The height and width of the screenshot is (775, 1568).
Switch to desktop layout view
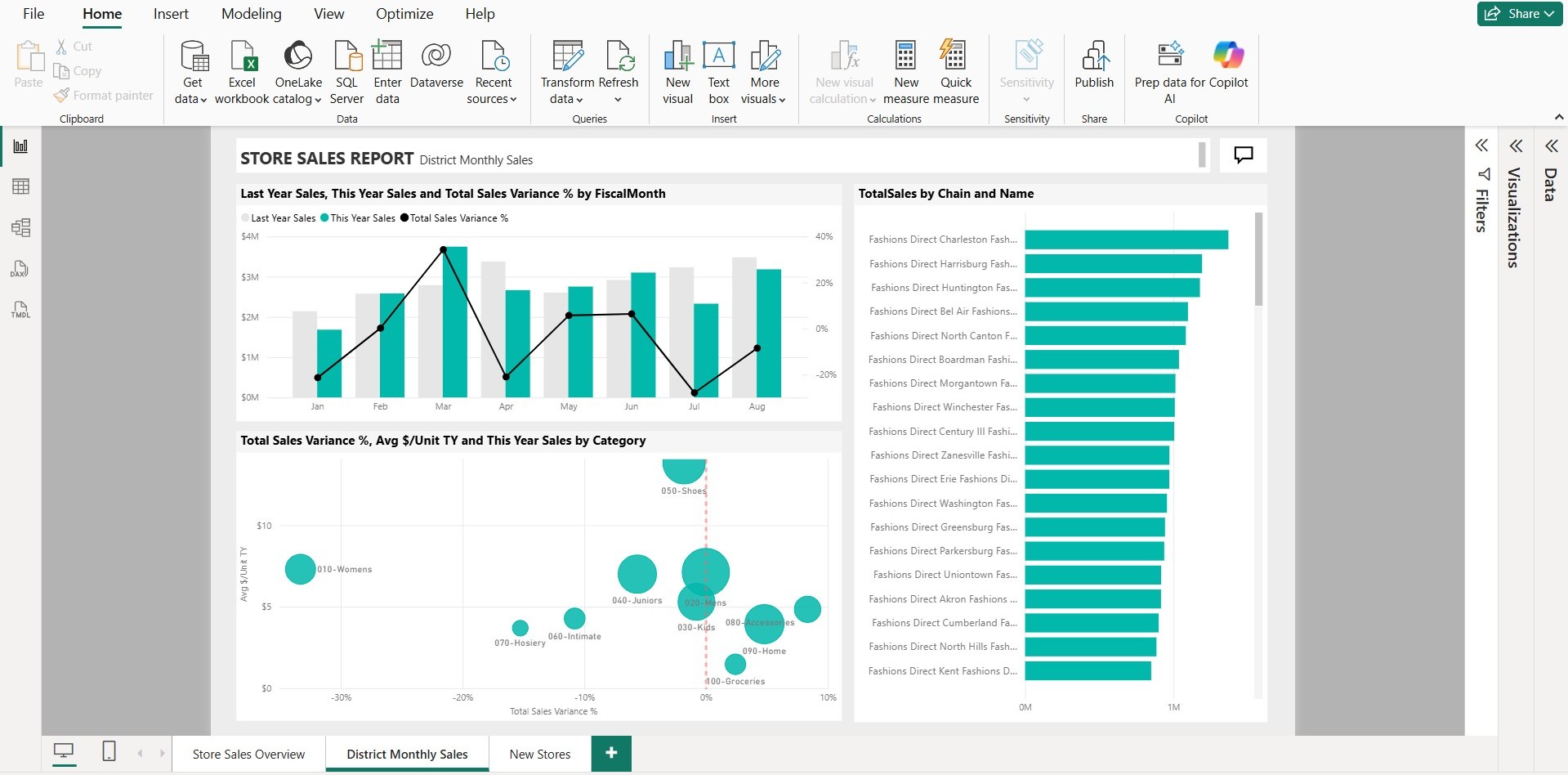point(64,751)
